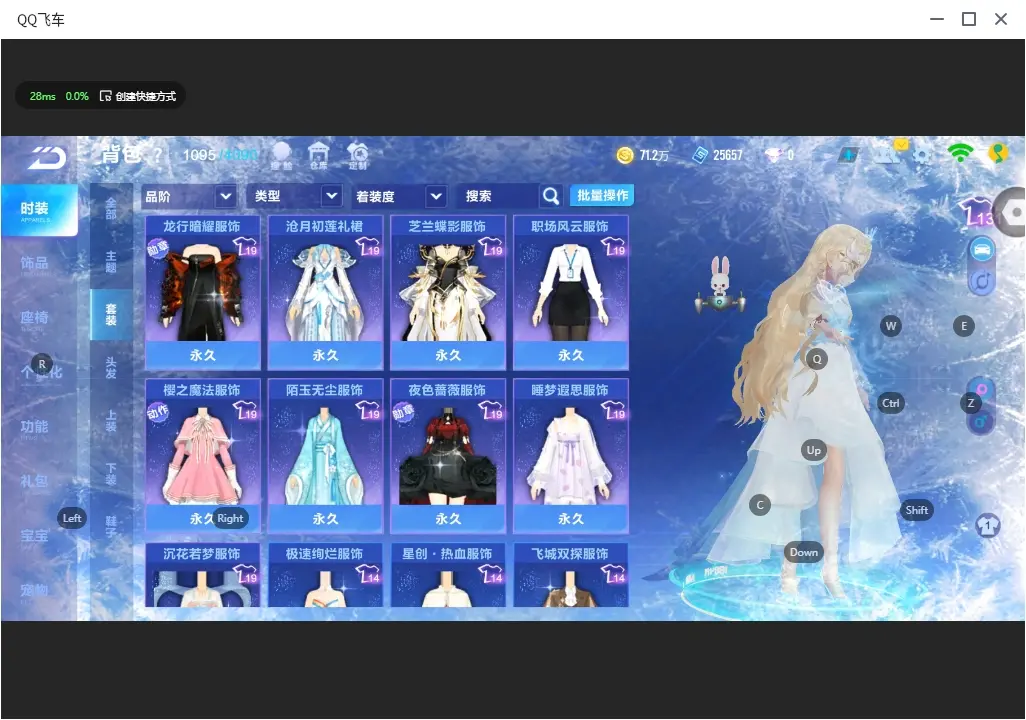Click the 25657 coupon balance
Screen dimensions: 1026x720
728,155
